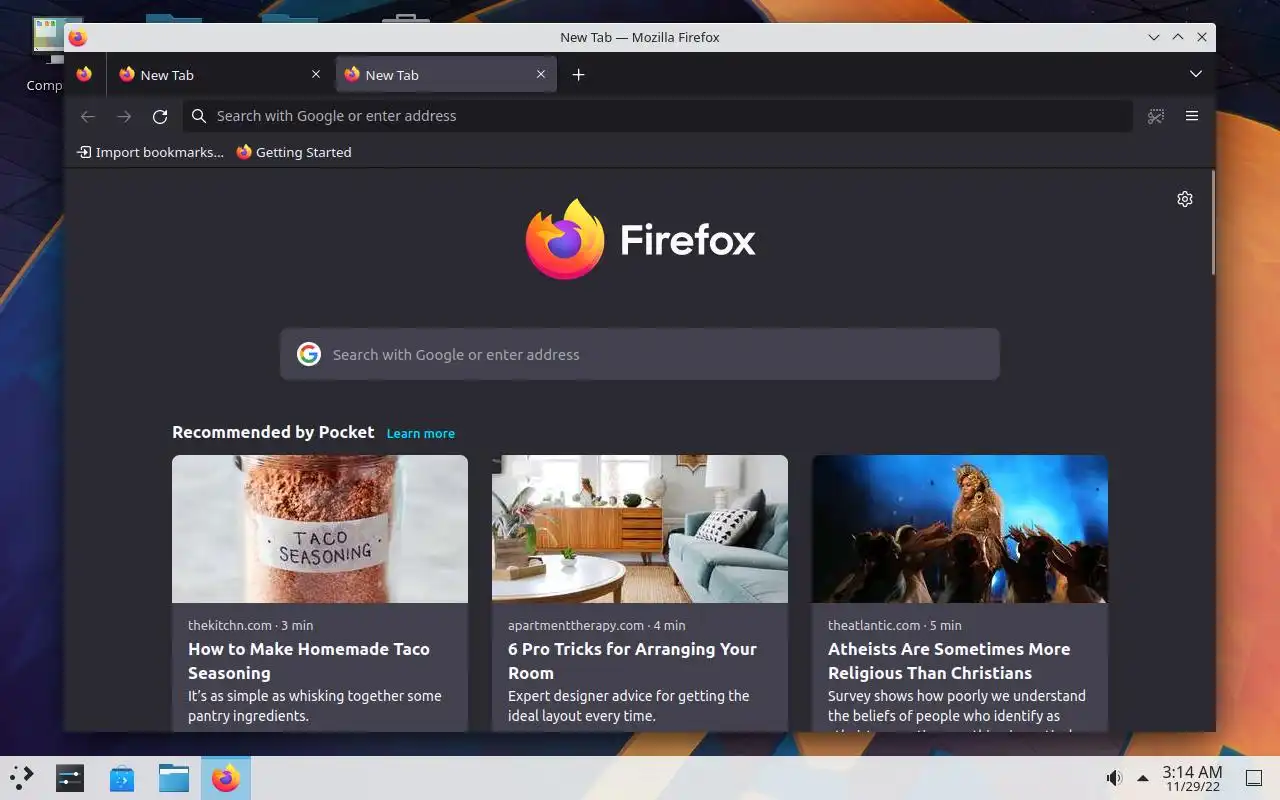Screen dimensions: 1280x800
Task: Click the Firefox icon in title bar
Action: click(78, 37)
